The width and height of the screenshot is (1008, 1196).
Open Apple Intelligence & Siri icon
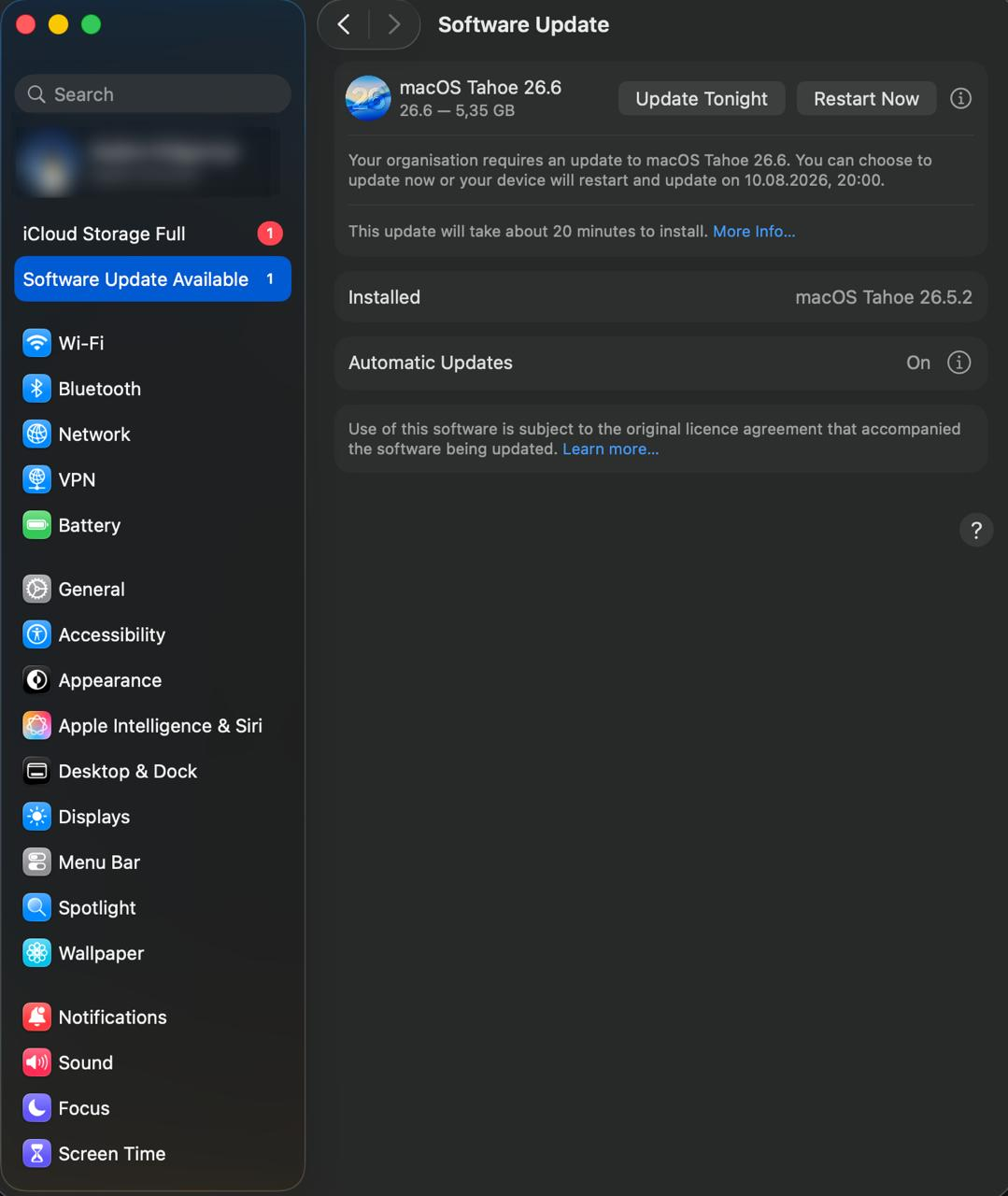pyautogui.click(x=36, y=725)
